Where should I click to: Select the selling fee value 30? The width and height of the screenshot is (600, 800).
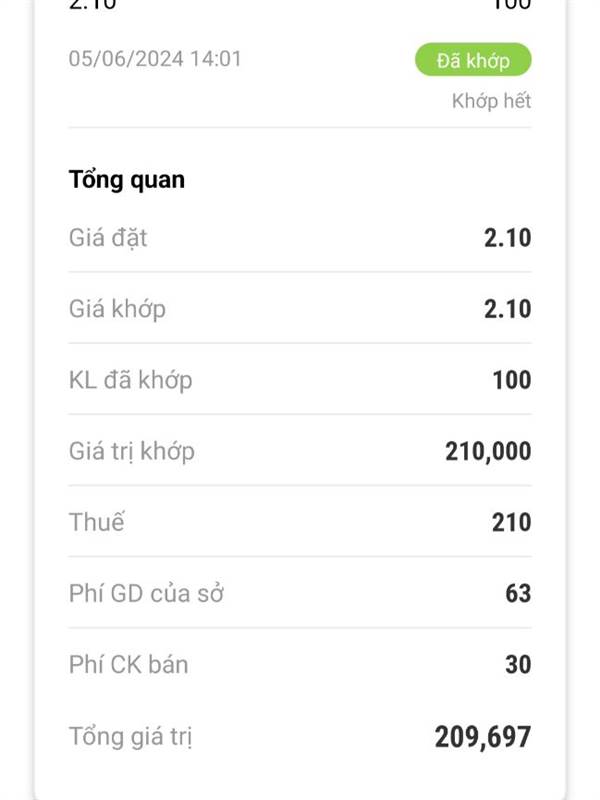tap(518, 665)
